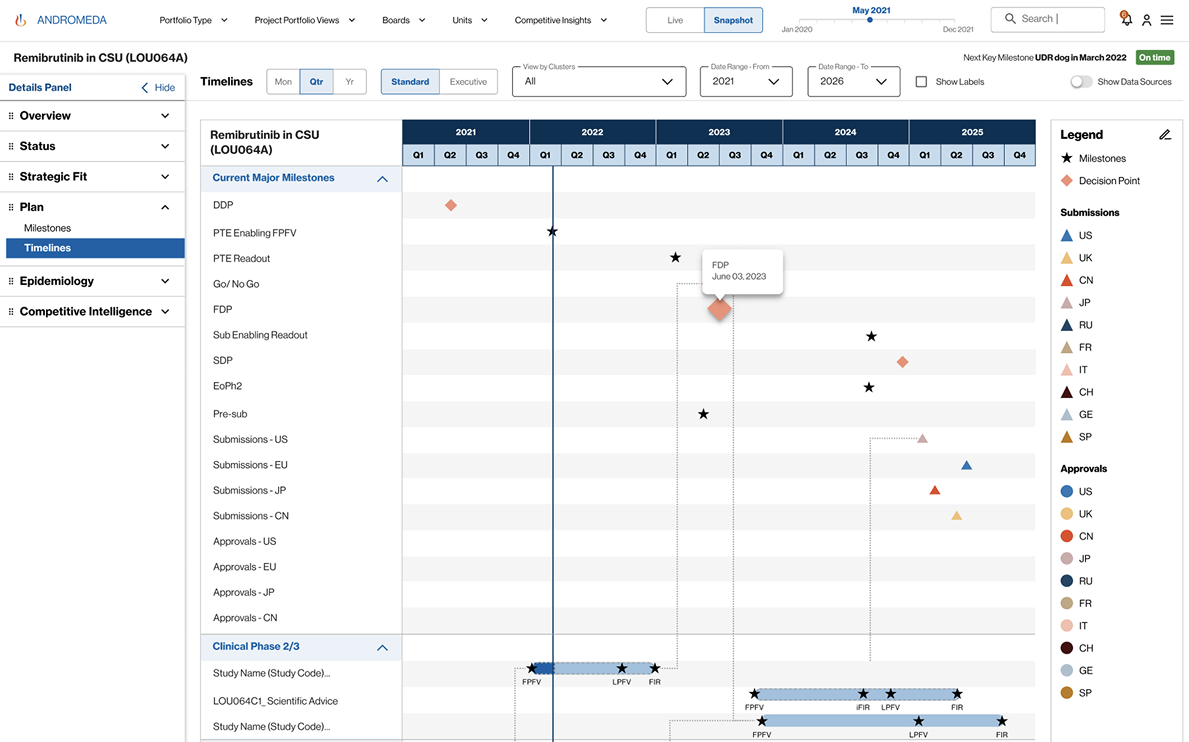The height and width of the screenshot is (742, 1189).
Task: Select Milestones under Plan
Action: pos(47,228)
